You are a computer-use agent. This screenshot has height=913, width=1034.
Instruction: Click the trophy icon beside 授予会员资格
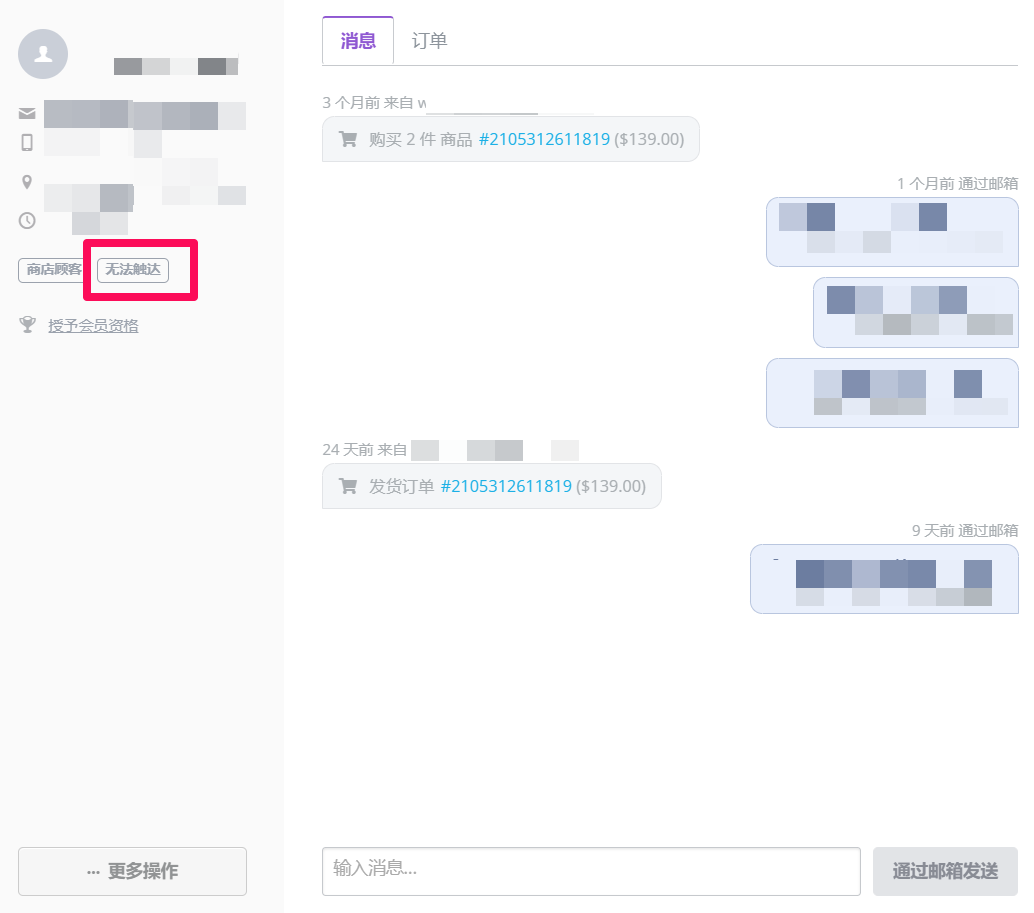27,324
